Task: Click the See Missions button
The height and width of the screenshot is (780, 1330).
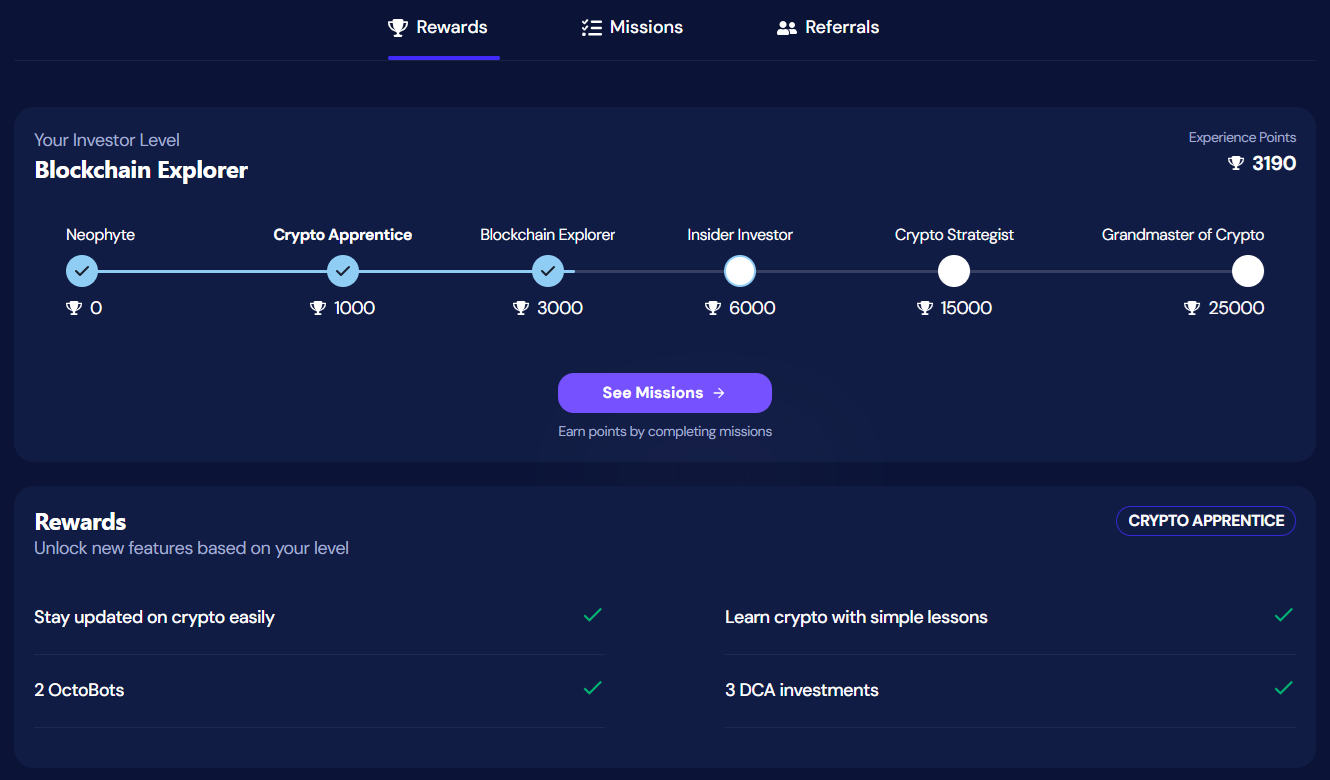Action: coord(665,393)
